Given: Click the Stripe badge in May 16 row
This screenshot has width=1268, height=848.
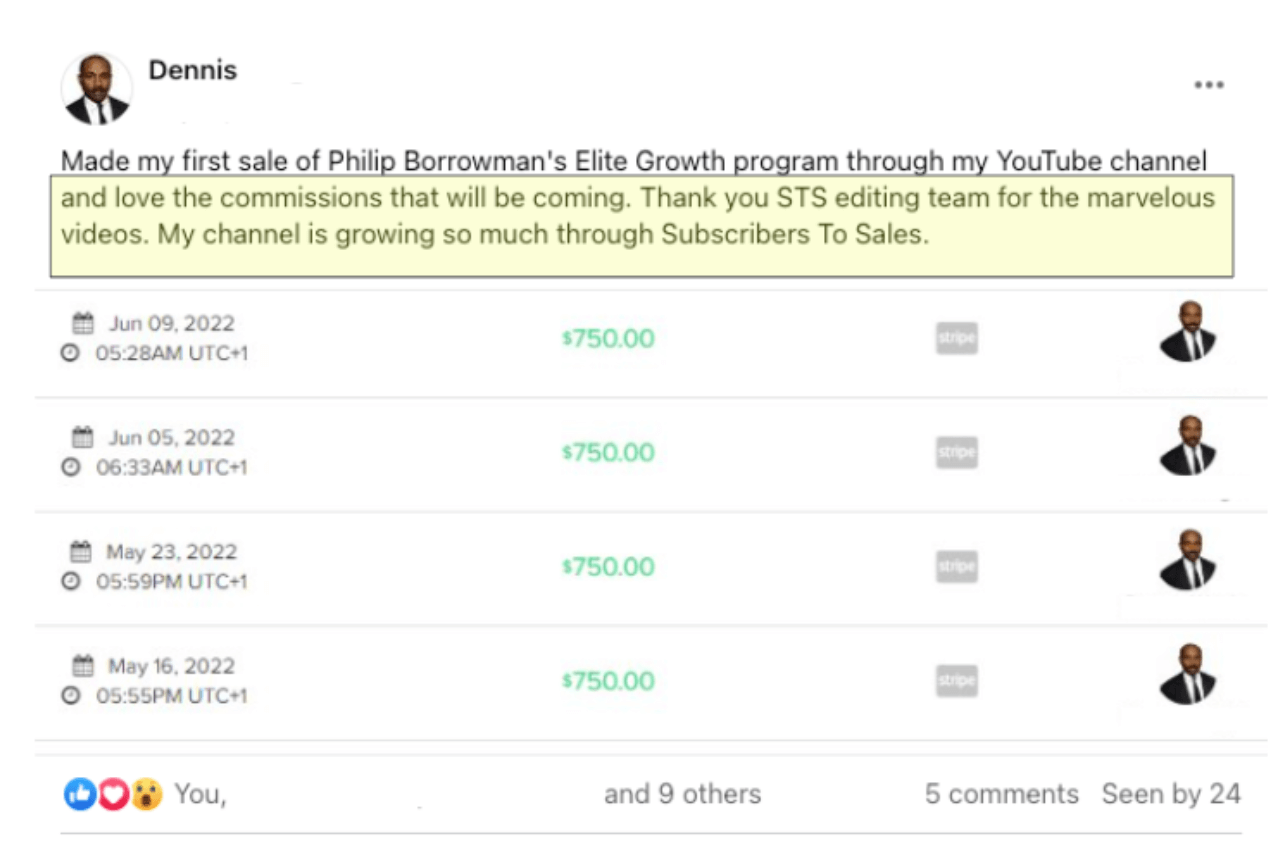Looking at the screenshot, I should [x=956, y=680].
